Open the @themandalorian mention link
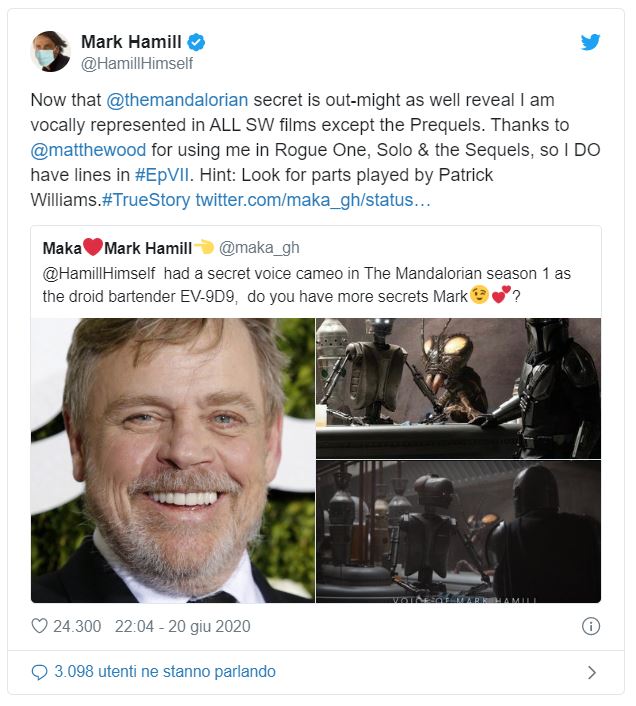This screenshot has width=636, height=706. (x=177, y=100)
